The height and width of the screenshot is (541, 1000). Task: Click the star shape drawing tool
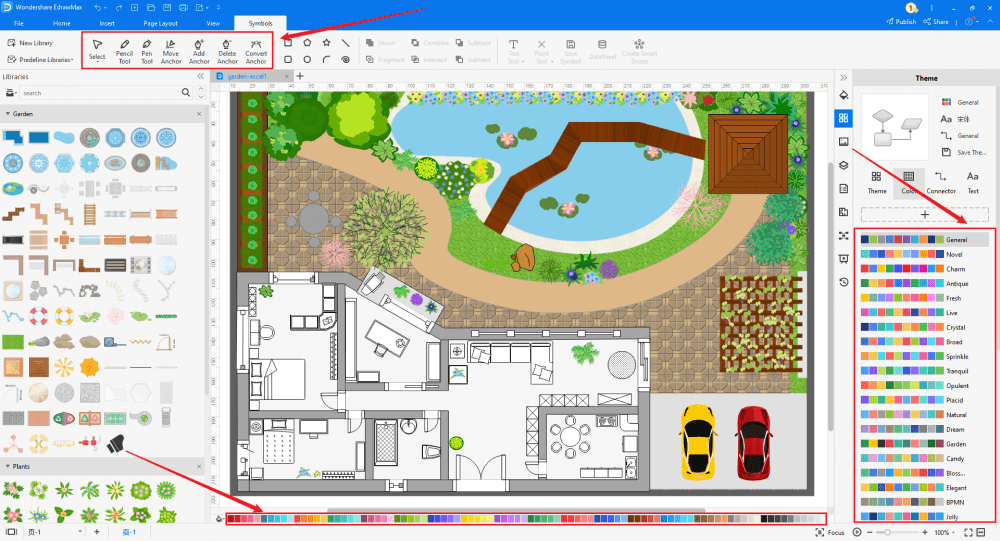click(x=327, y=43)
